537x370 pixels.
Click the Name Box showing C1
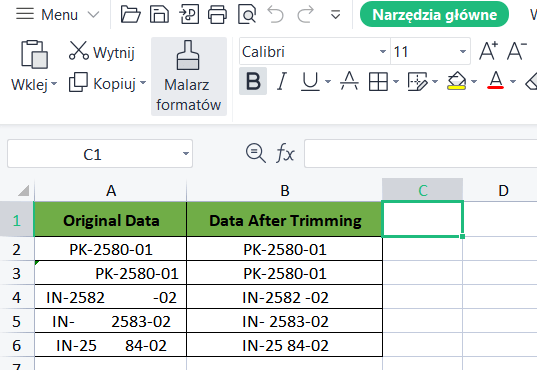pos(92,154)
